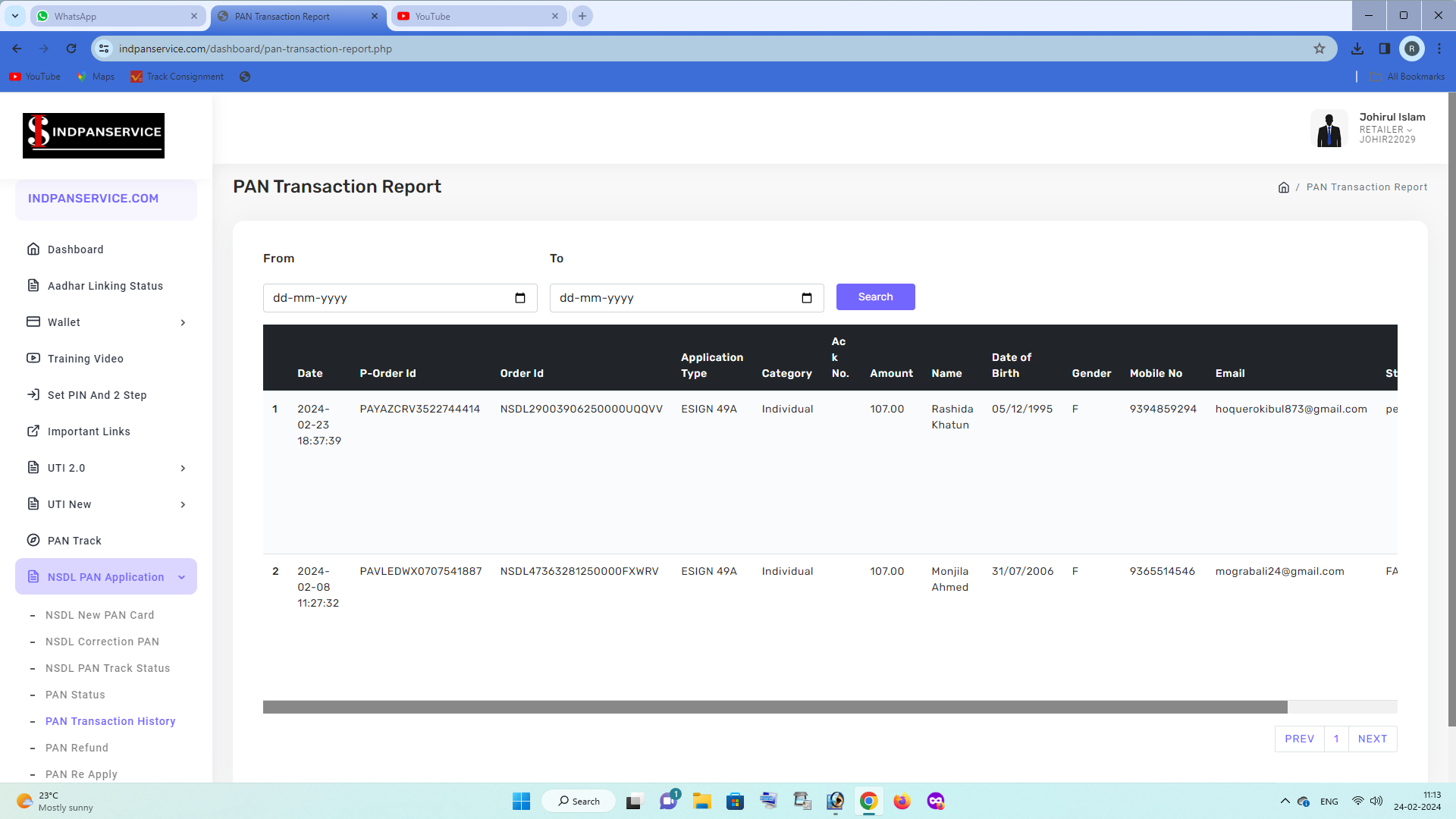Expand the Wallet submenu arrow
The width and height of the screenshot is (1456, 819).
[x=183, y=322]
